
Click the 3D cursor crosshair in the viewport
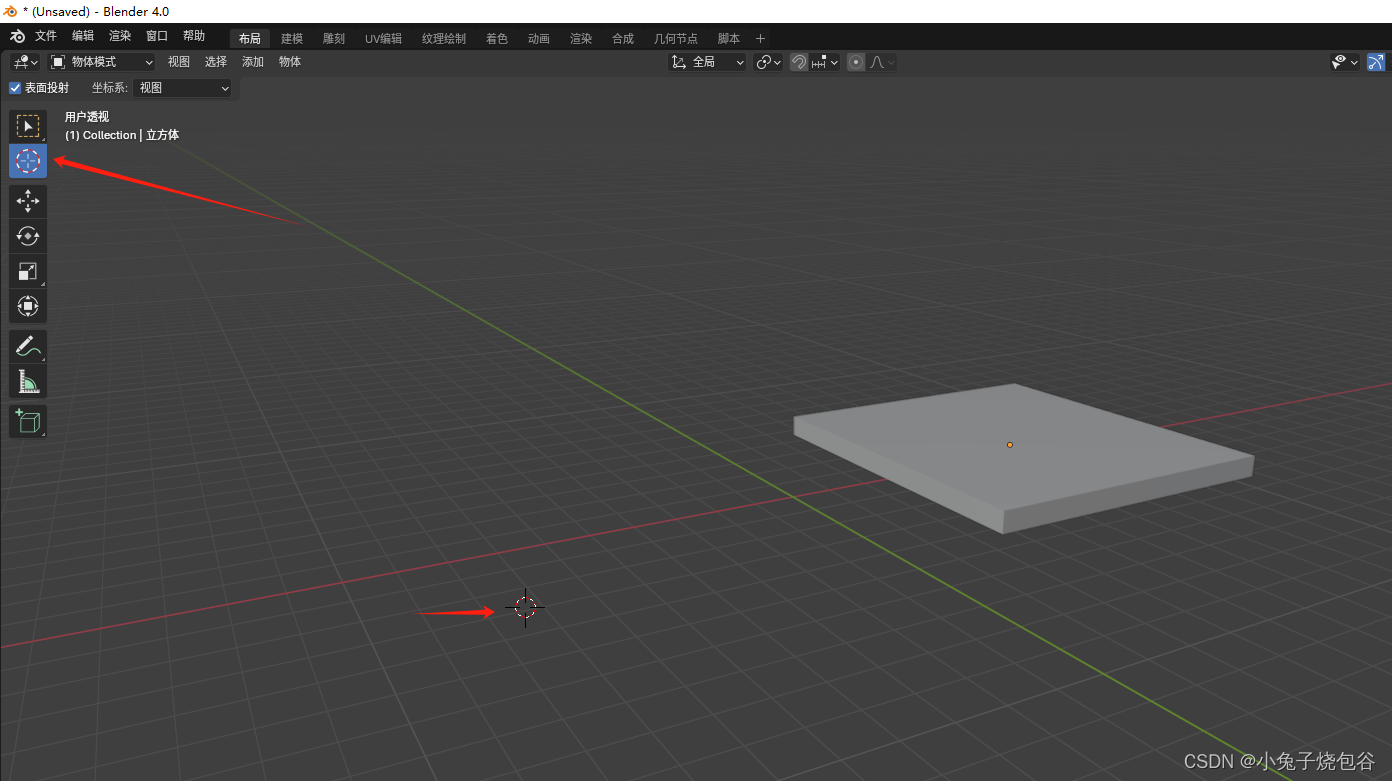pyautogui.click(x=525, y=607)
